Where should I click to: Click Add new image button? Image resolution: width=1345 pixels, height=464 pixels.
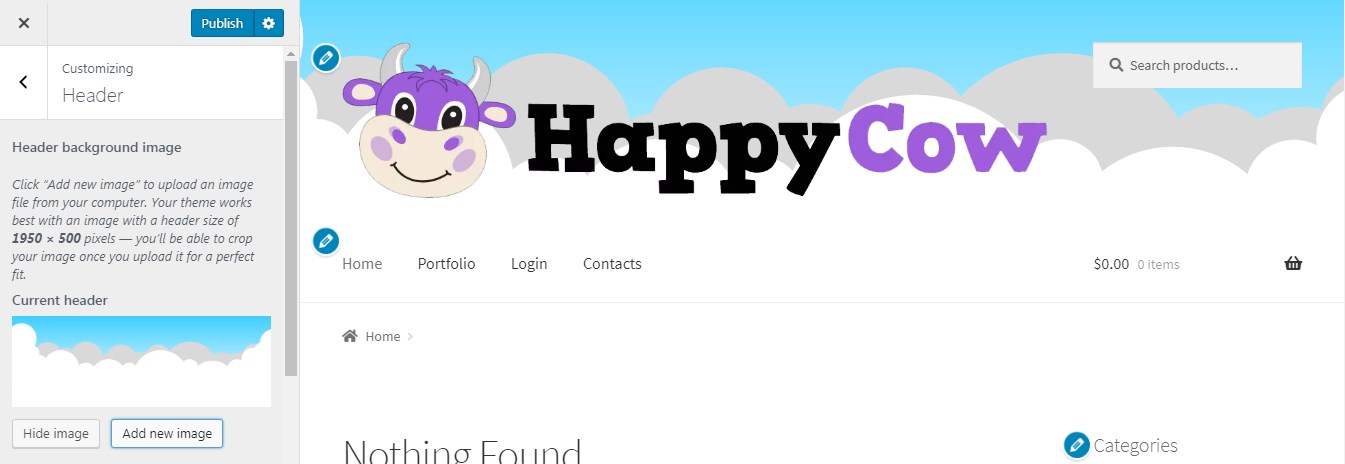(167, 434)
